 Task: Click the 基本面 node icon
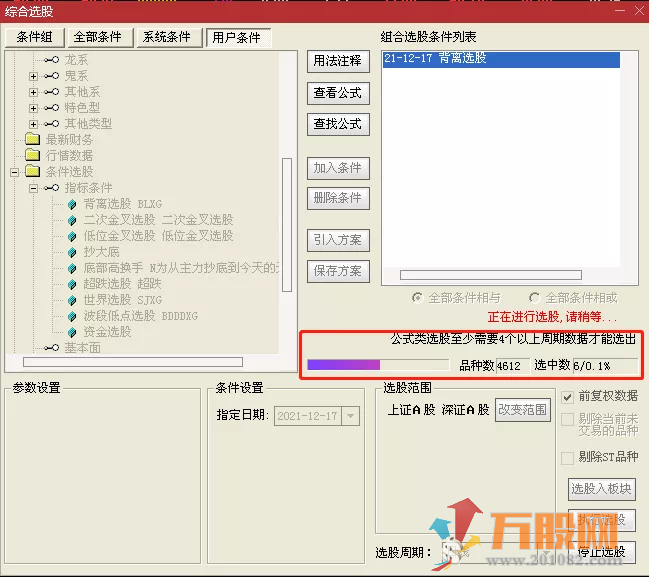tap(51, 348)
